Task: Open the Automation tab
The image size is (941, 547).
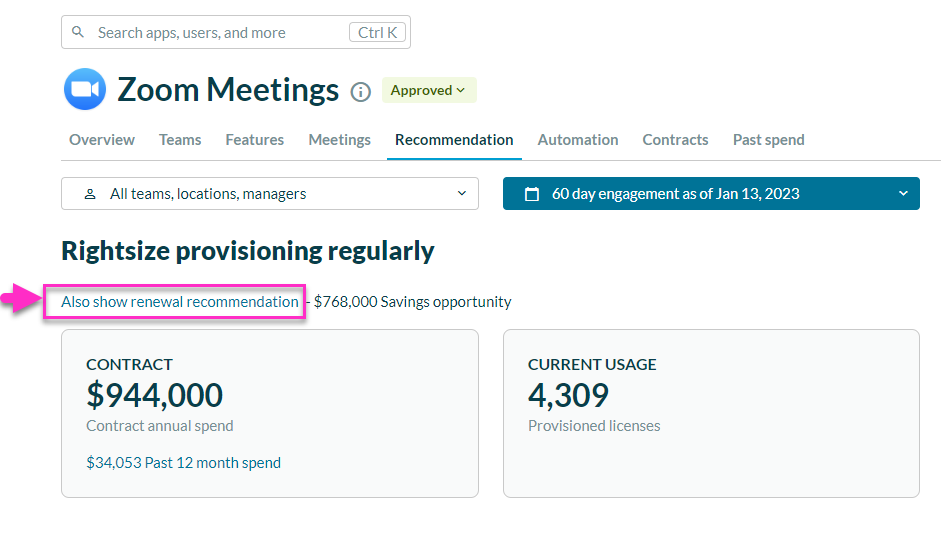Action: coord(578,140)
